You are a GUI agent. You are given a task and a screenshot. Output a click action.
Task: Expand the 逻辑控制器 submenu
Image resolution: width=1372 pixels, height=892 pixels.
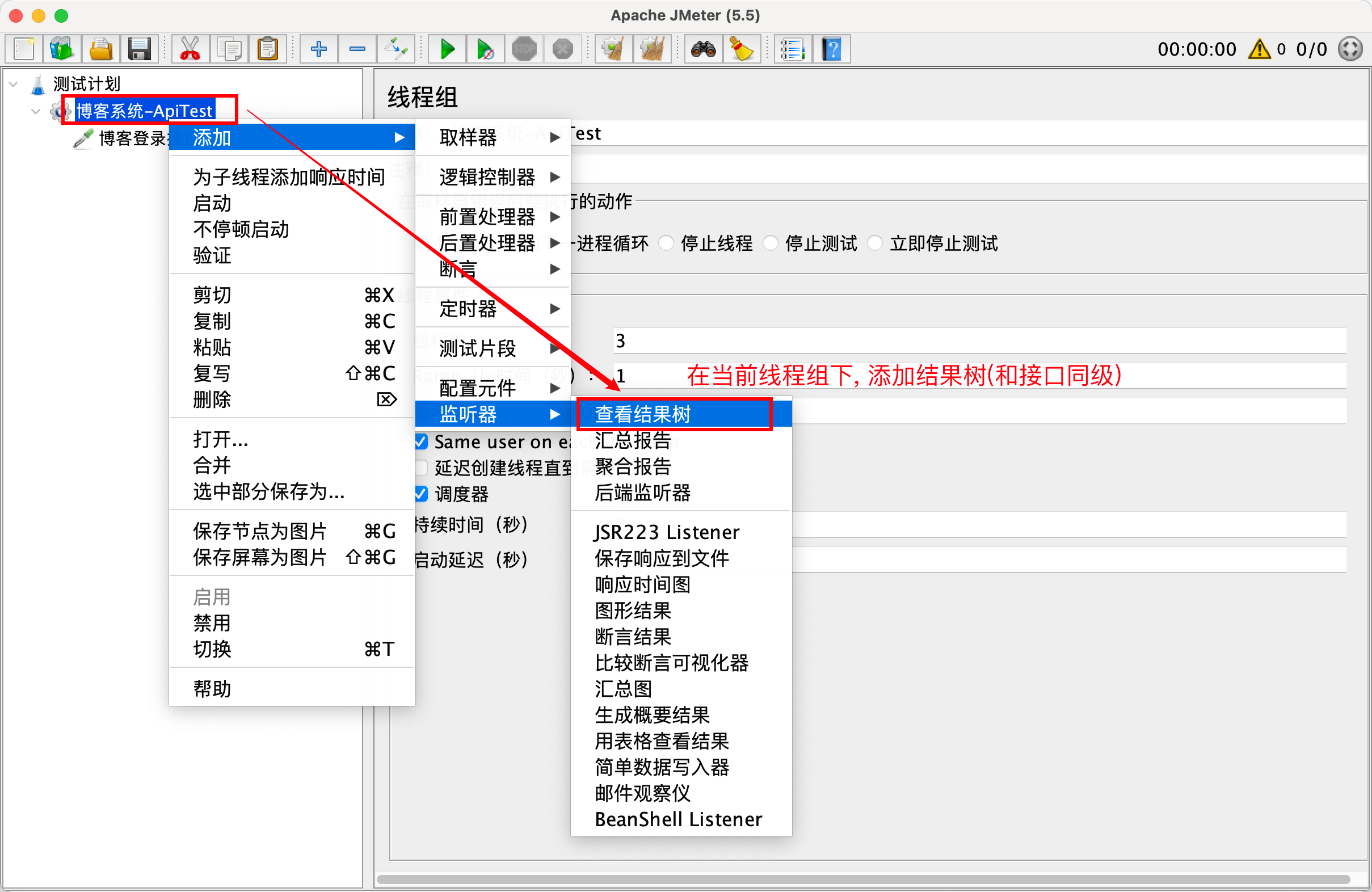point(493,177)
